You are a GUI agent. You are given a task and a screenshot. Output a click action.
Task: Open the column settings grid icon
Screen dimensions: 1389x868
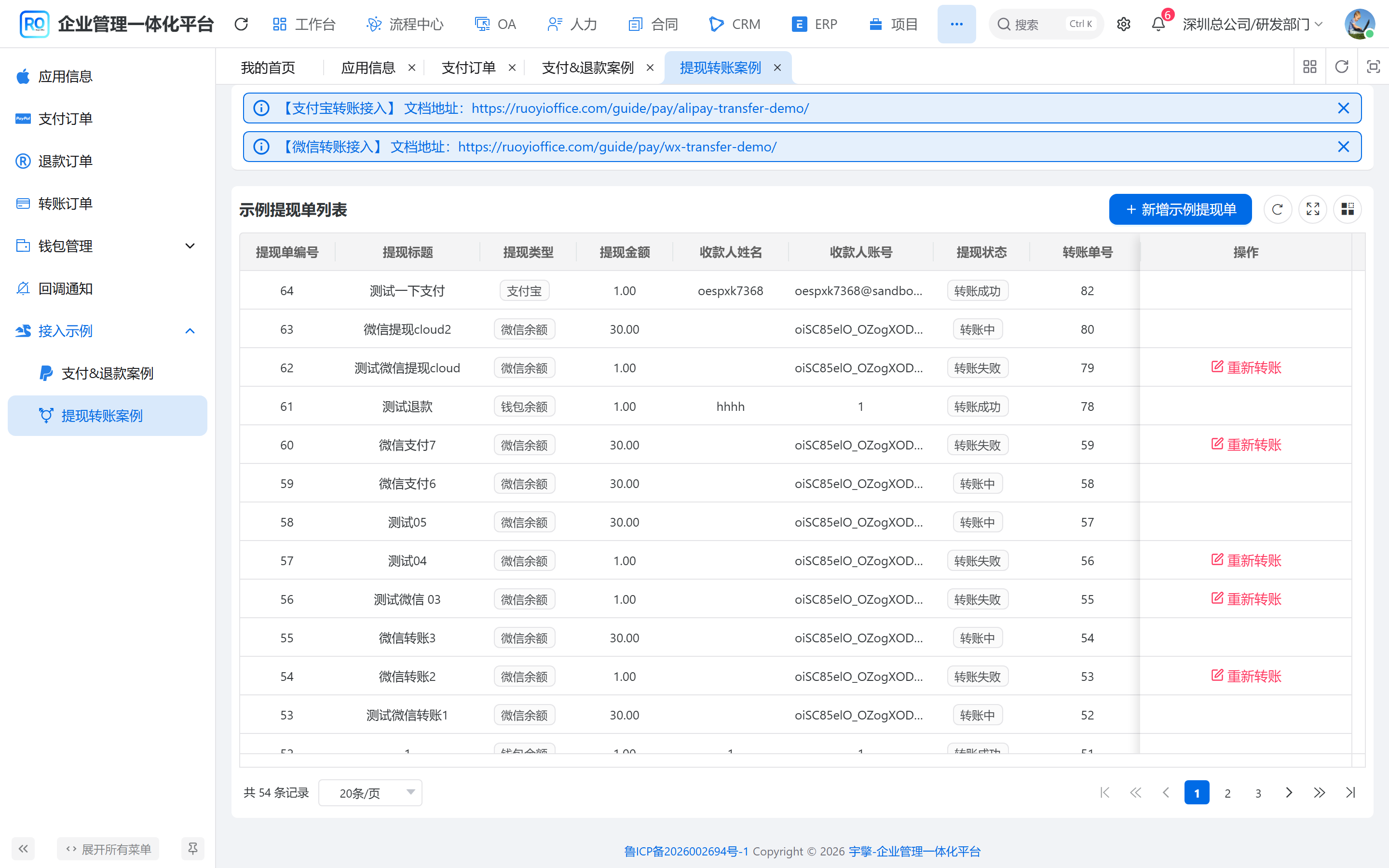point(1347,210)
